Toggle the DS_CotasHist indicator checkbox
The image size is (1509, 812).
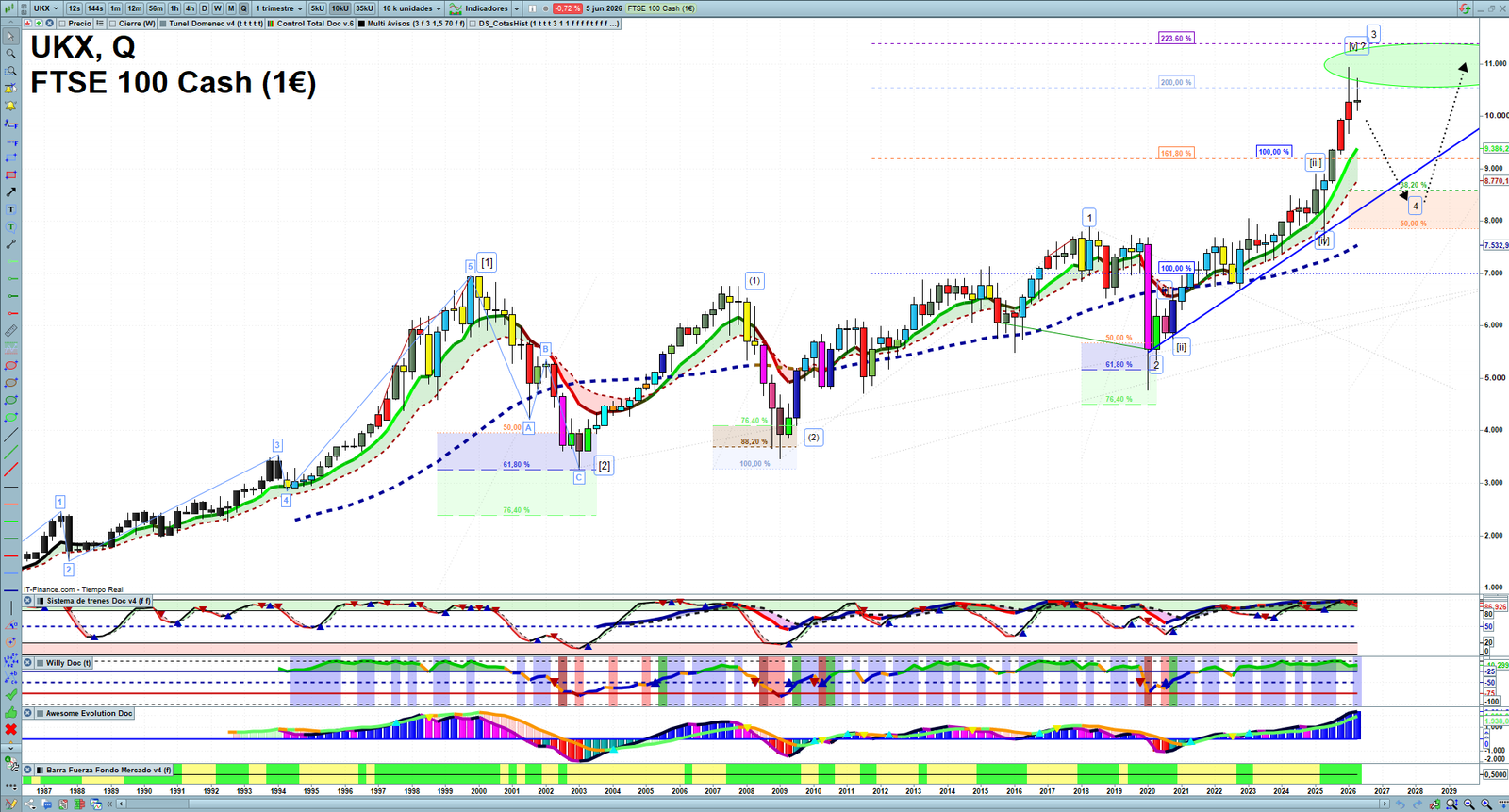tap(473, 24)
